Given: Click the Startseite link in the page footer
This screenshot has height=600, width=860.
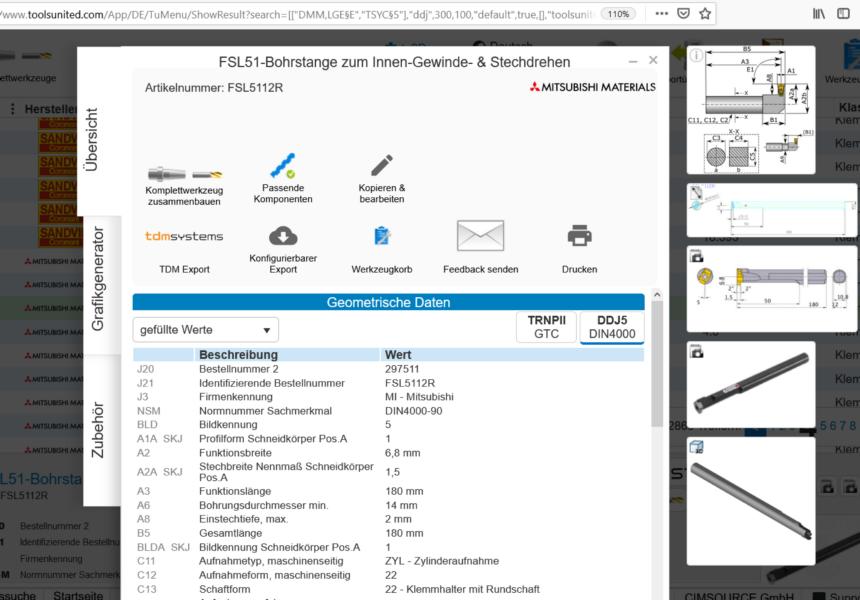Looking at the screenshot, I should tap(78, 596).
